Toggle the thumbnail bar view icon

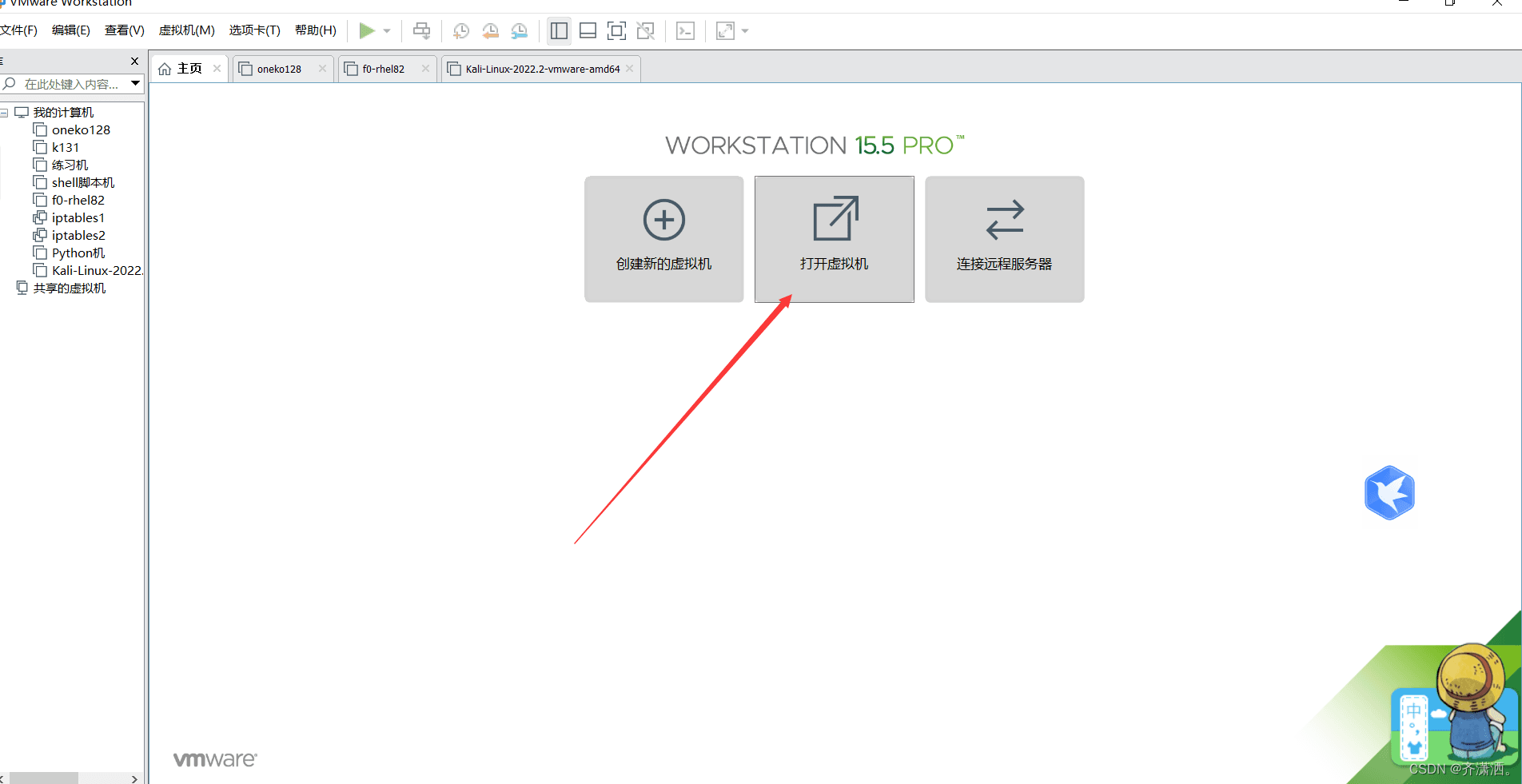coord(588,31)
